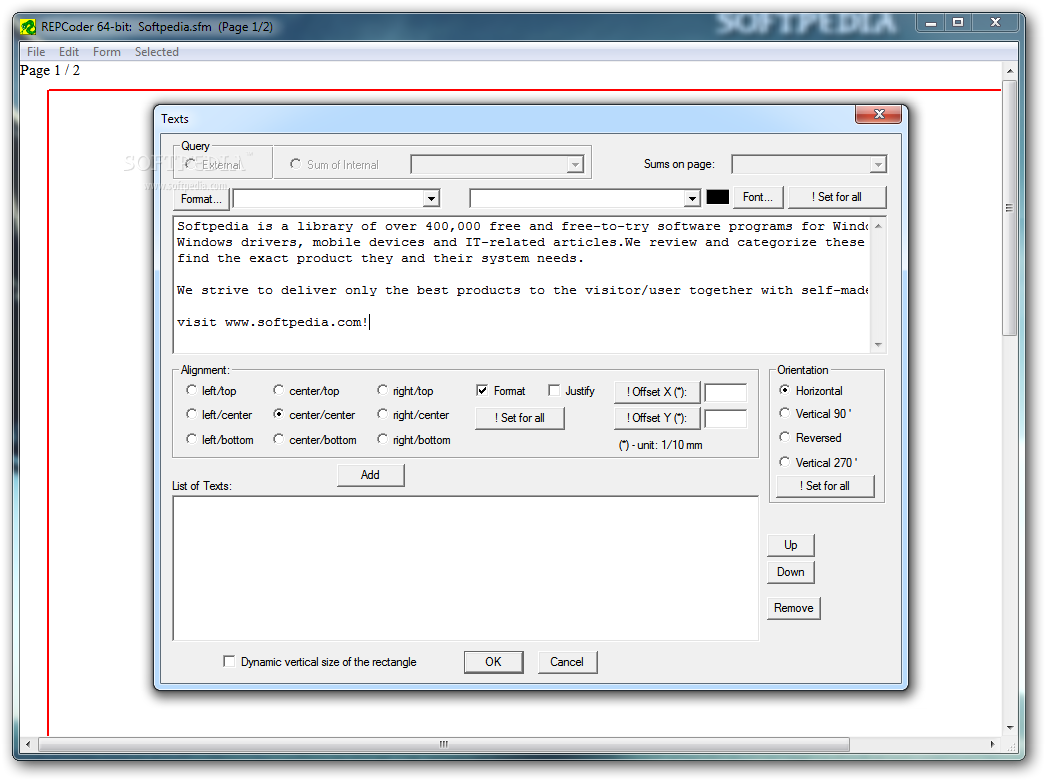Click down arrow of text area scrollbar
The image size is (1046, 781).
(878, 344)
